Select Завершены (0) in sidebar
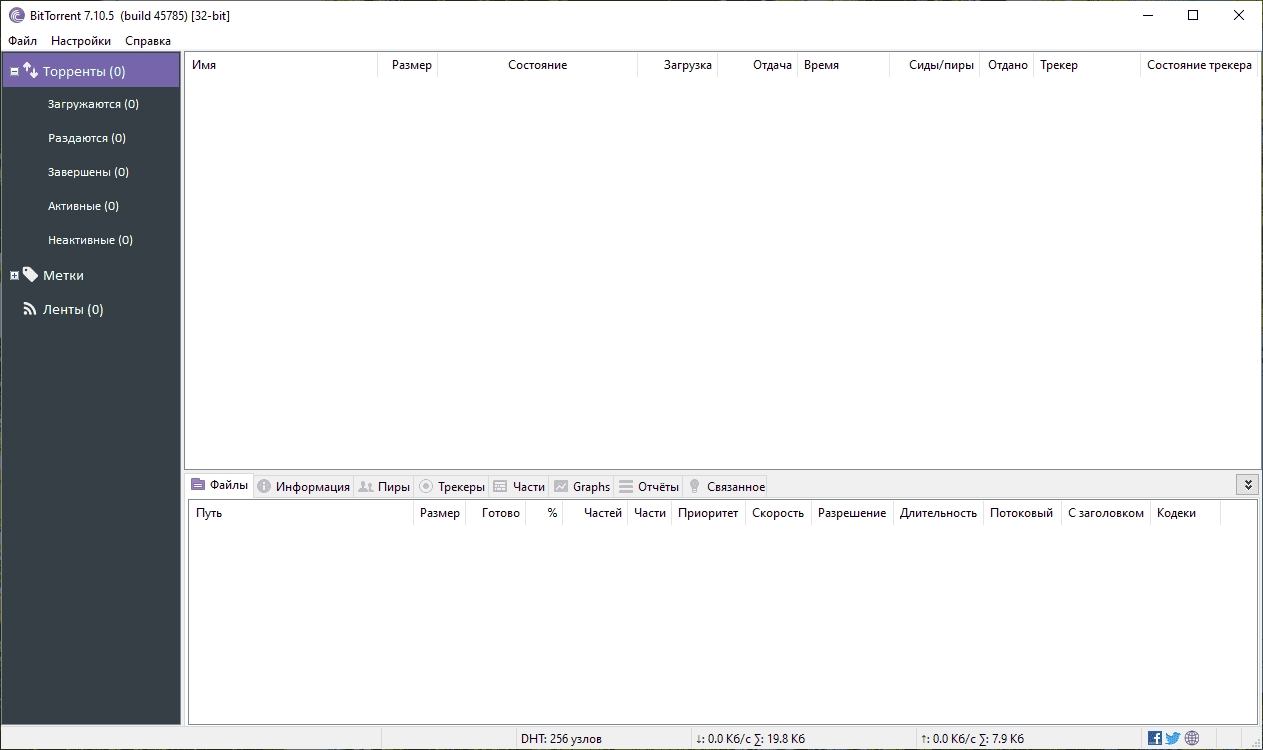 tap(88, 172)
